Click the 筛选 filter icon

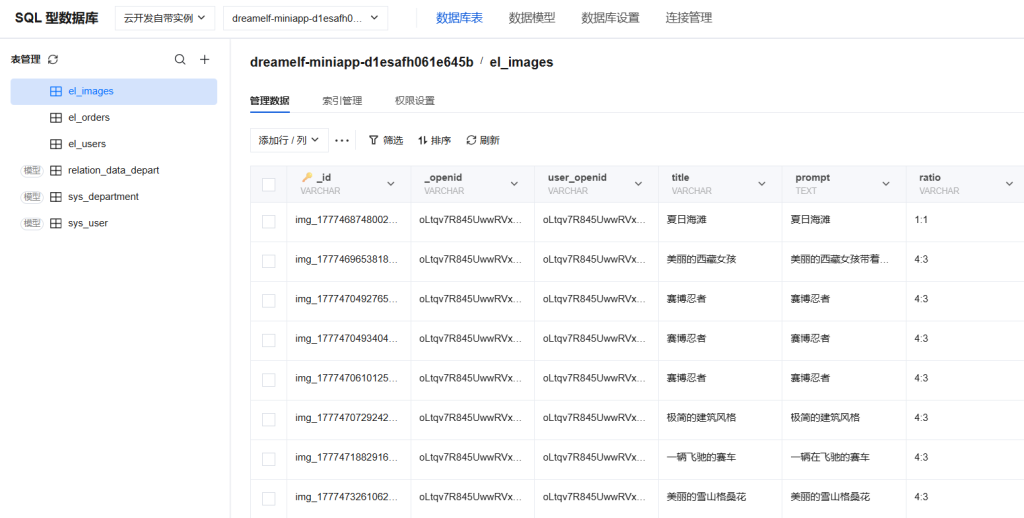[x=374, y=141]
